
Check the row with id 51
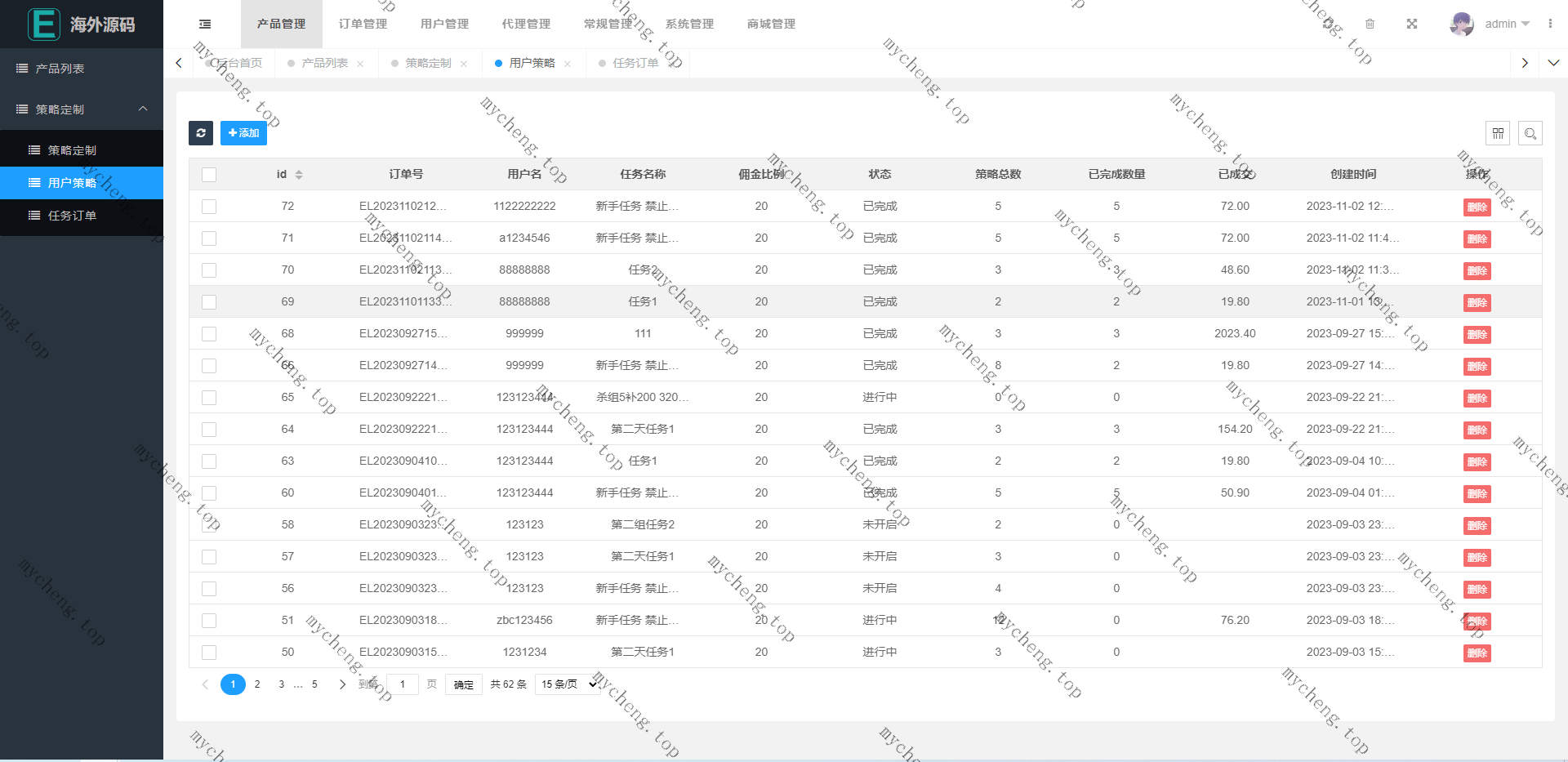point(209,621)
